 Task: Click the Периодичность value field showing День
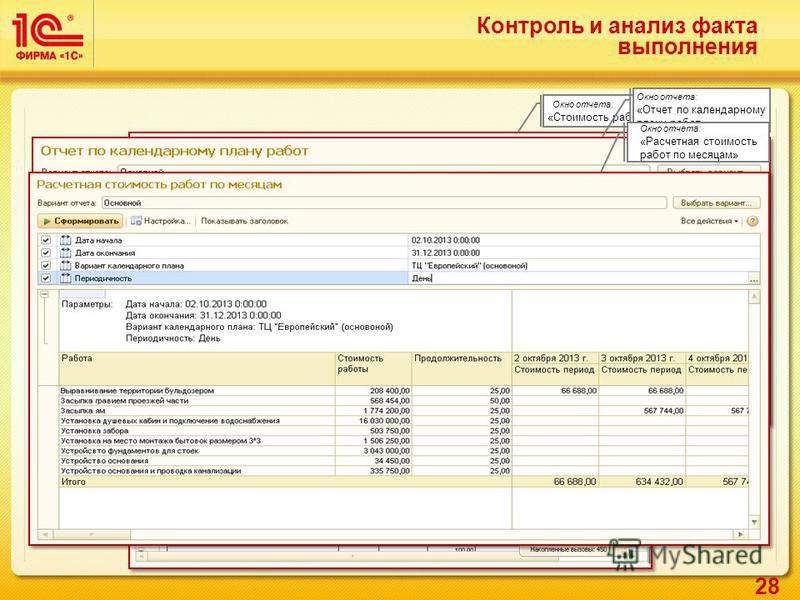tap(579, 278)
